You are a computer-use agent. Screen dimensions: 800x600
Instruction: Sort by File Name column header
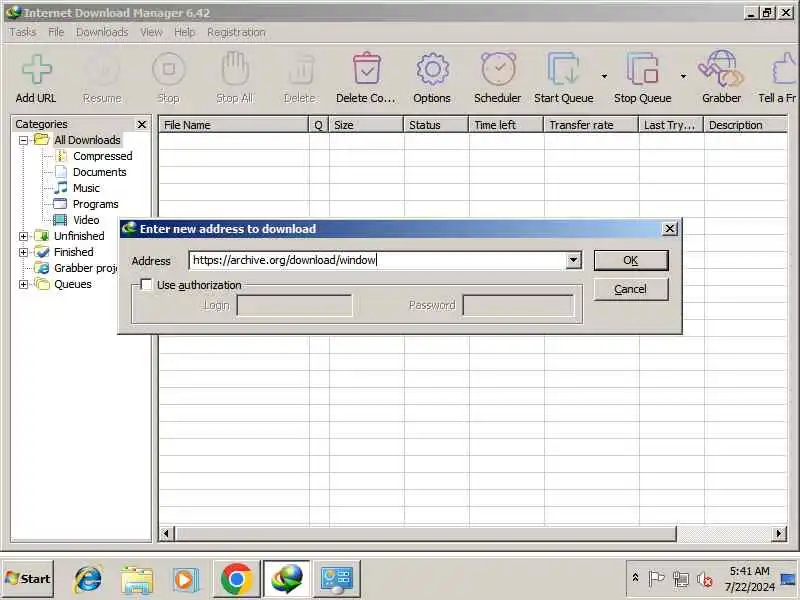[234, 125]
